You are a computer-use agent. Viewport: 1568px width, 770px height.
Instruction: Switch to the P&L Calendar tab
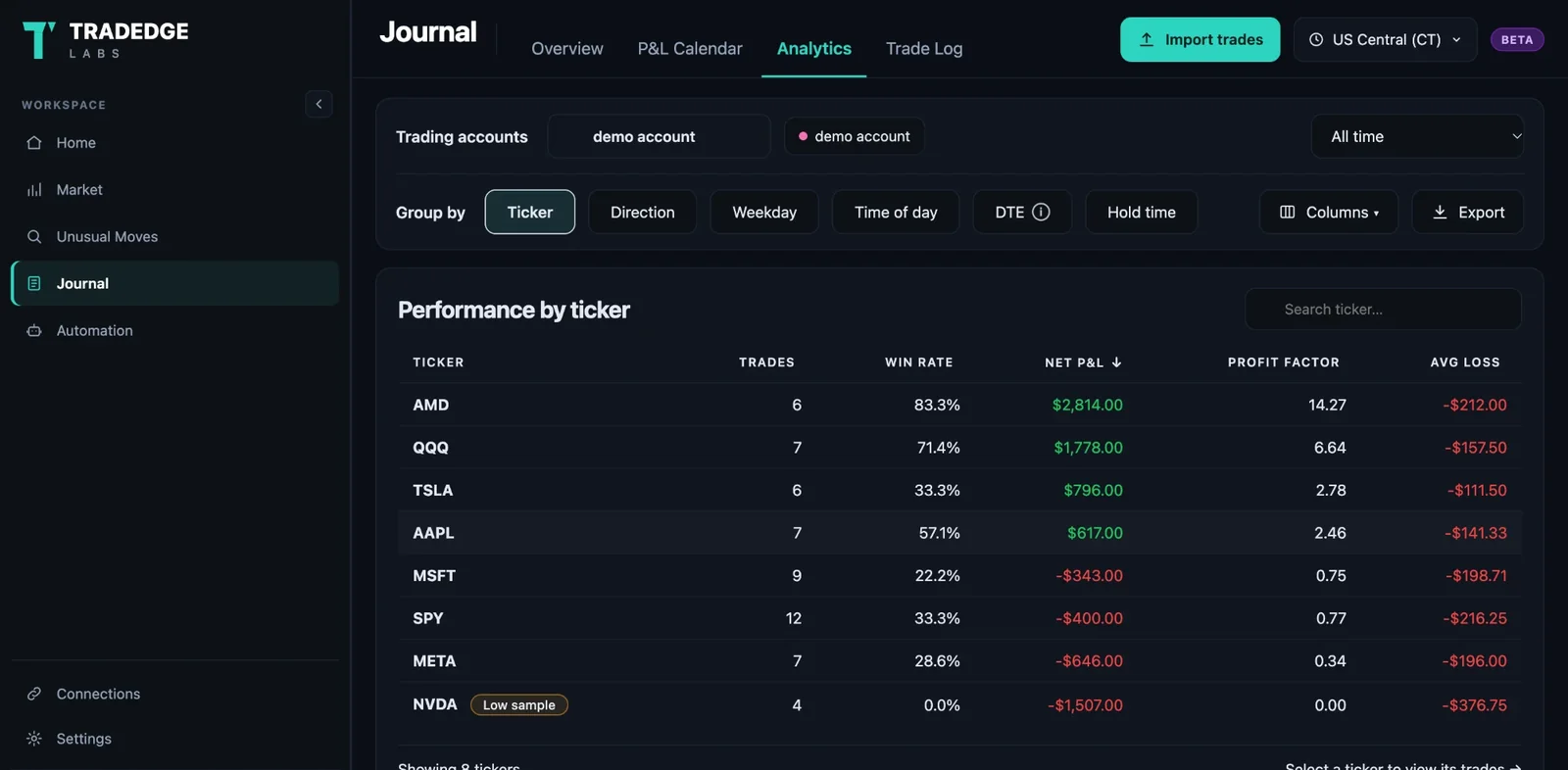pos(690,48)
